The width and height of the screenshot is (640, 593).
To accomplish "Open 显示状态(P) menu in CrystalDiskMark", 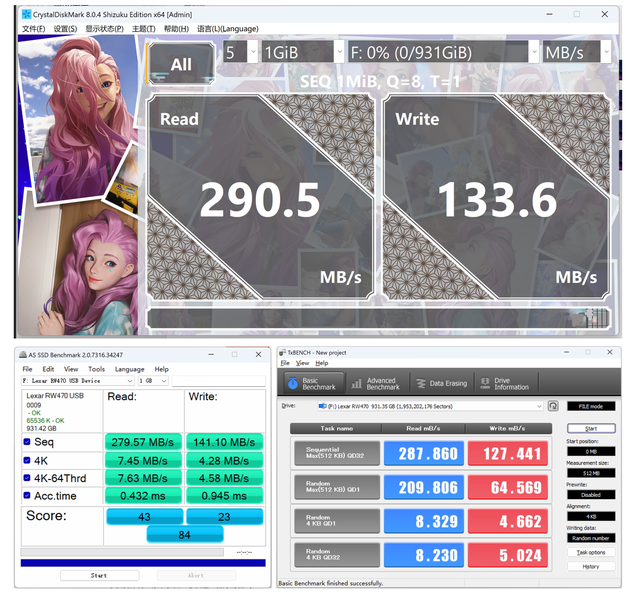I will tap(104, 29).
